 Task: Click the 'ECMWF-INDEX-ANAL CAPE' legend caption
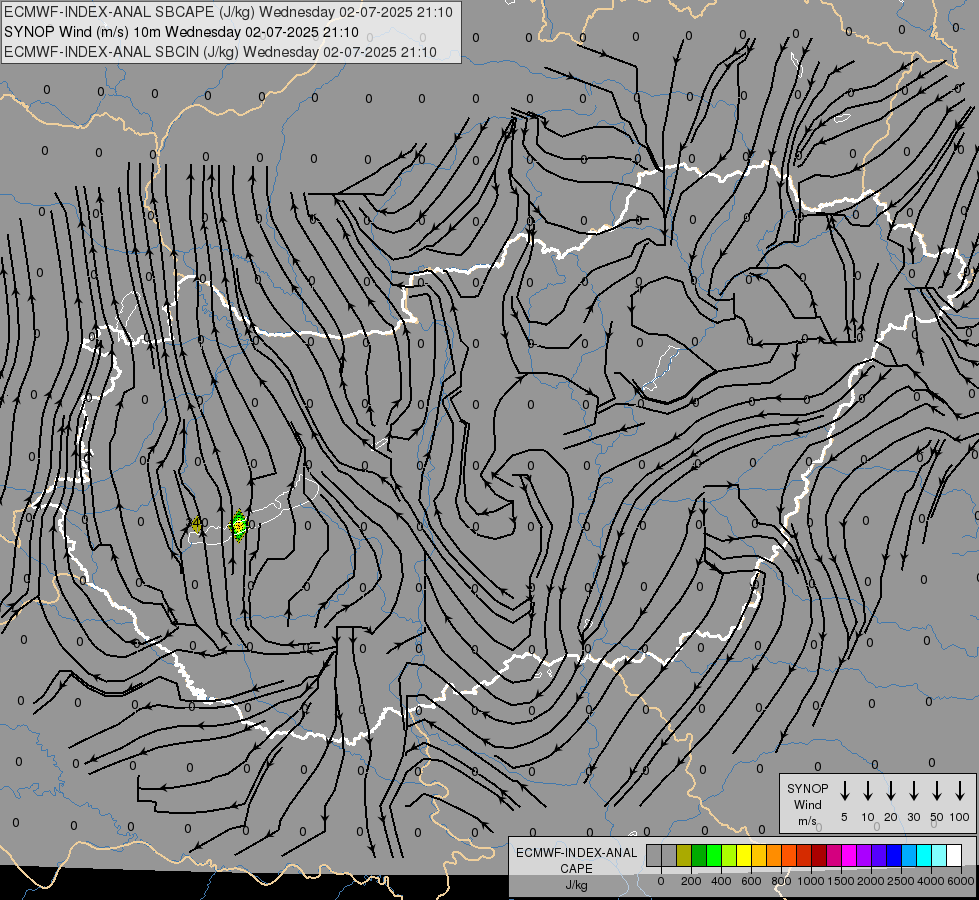coord(576,861)
